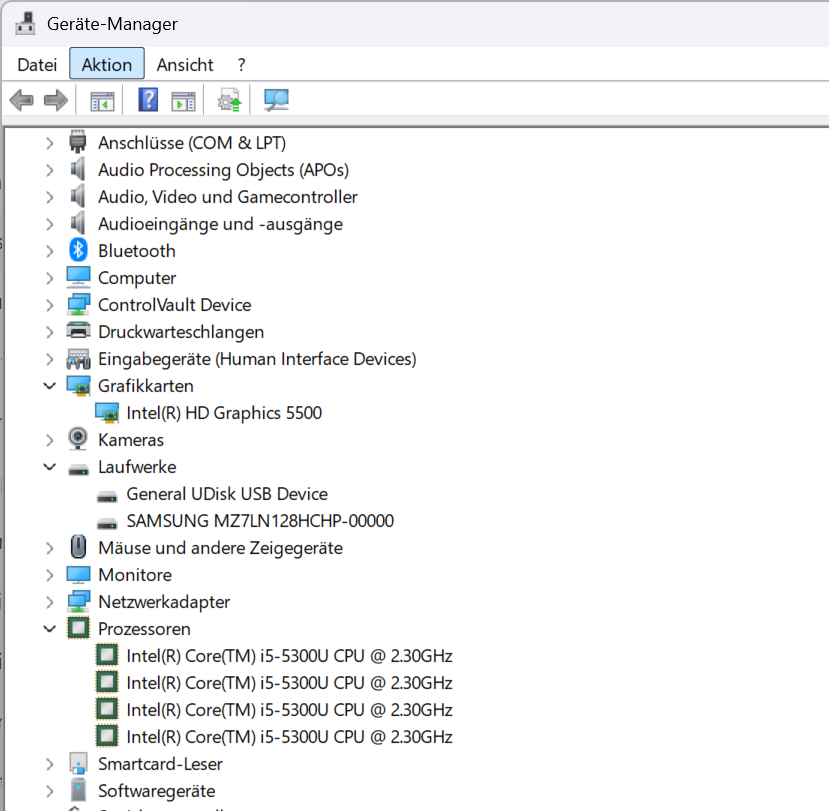Select SAMSUNG MZ7LN128HCHP-00000 drive entry
Screen dimensions: 829x811
[260, 521]
